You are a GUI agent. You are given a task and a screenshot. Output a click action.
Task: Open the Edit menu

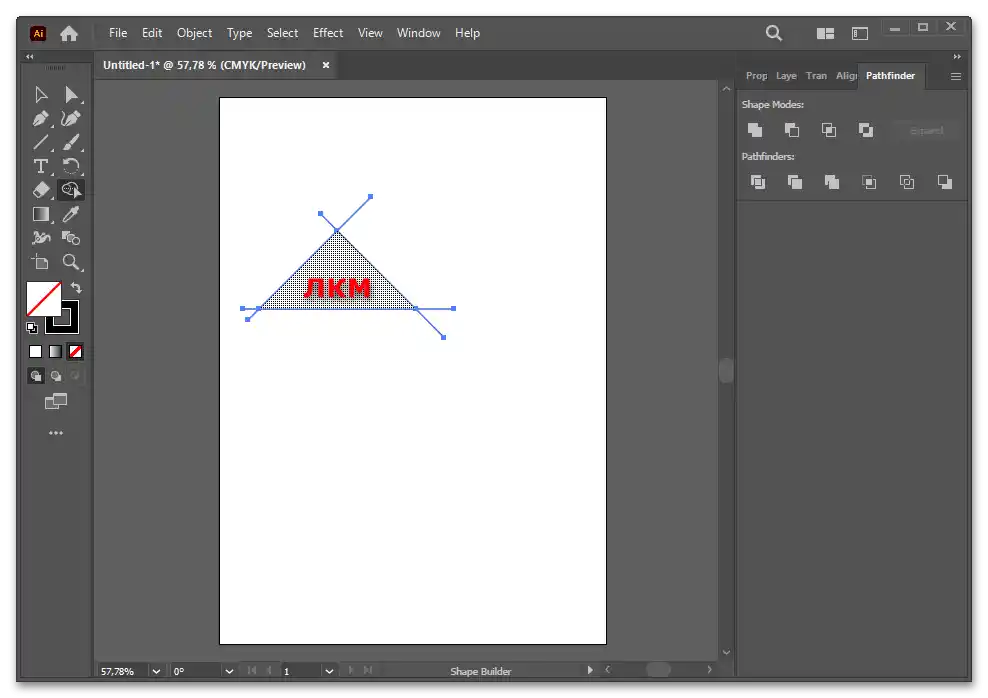(x=152, y=33)
